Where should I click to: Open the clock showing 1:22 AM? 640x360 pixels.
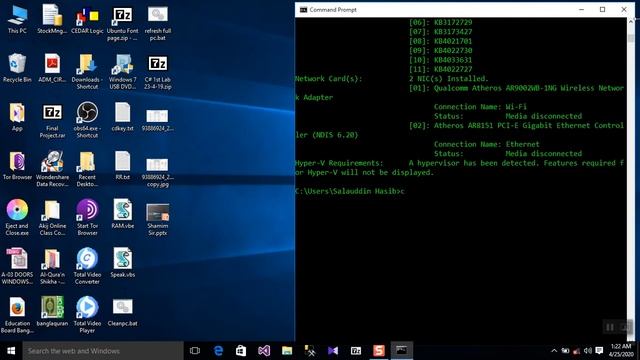[x=621, y=351]
